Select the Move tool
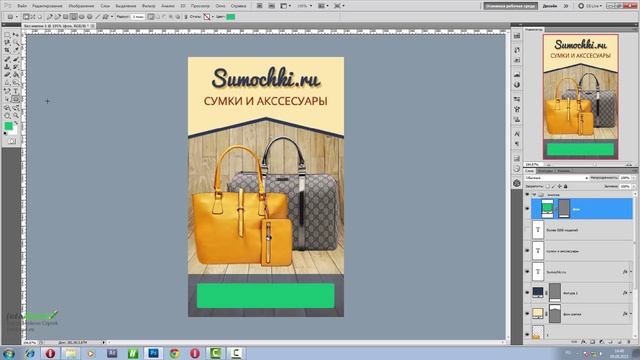 pos(16,36)
